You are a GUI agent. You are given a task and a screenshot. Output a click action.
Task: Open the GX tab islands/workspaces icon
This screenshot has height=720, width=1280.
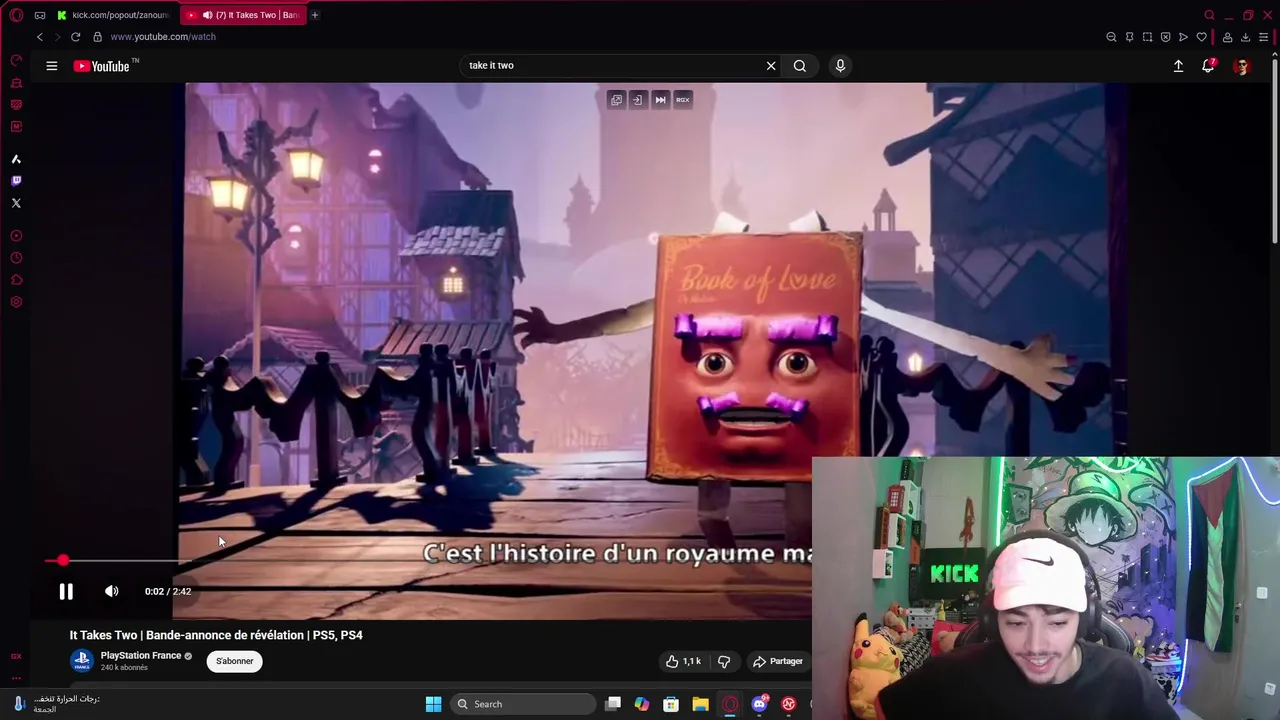click(40, 15)
